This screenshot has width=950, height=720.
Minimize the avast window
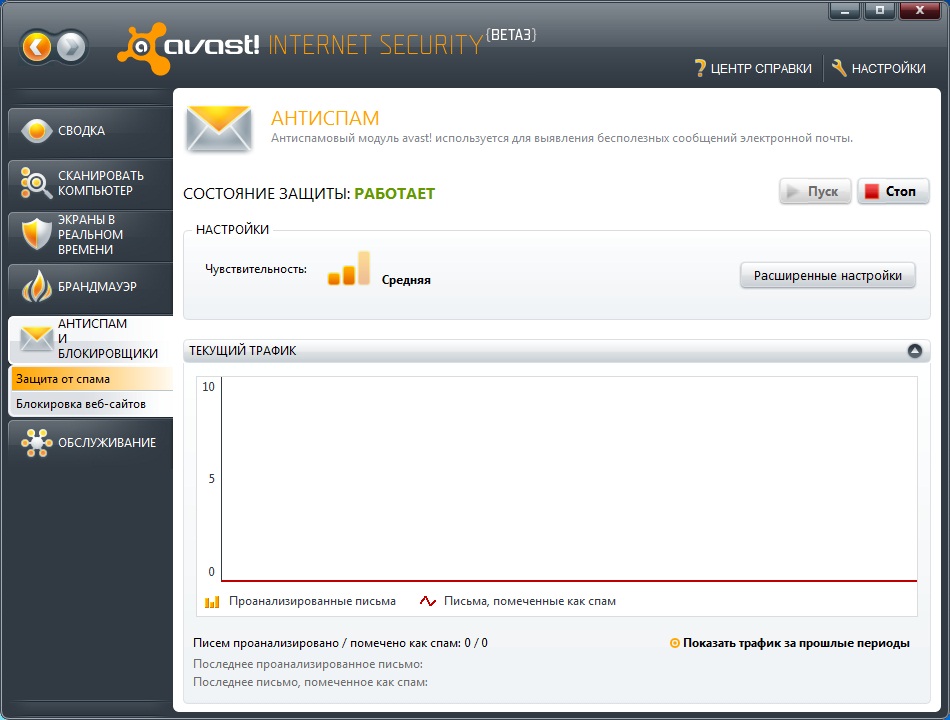845,11
